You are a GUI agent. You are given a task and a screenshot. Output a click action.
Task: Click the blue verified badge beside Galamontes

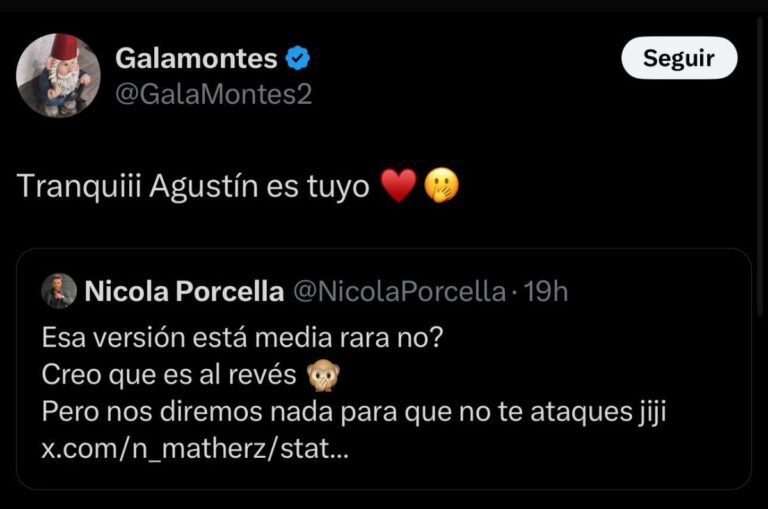(x=297, y=58)
